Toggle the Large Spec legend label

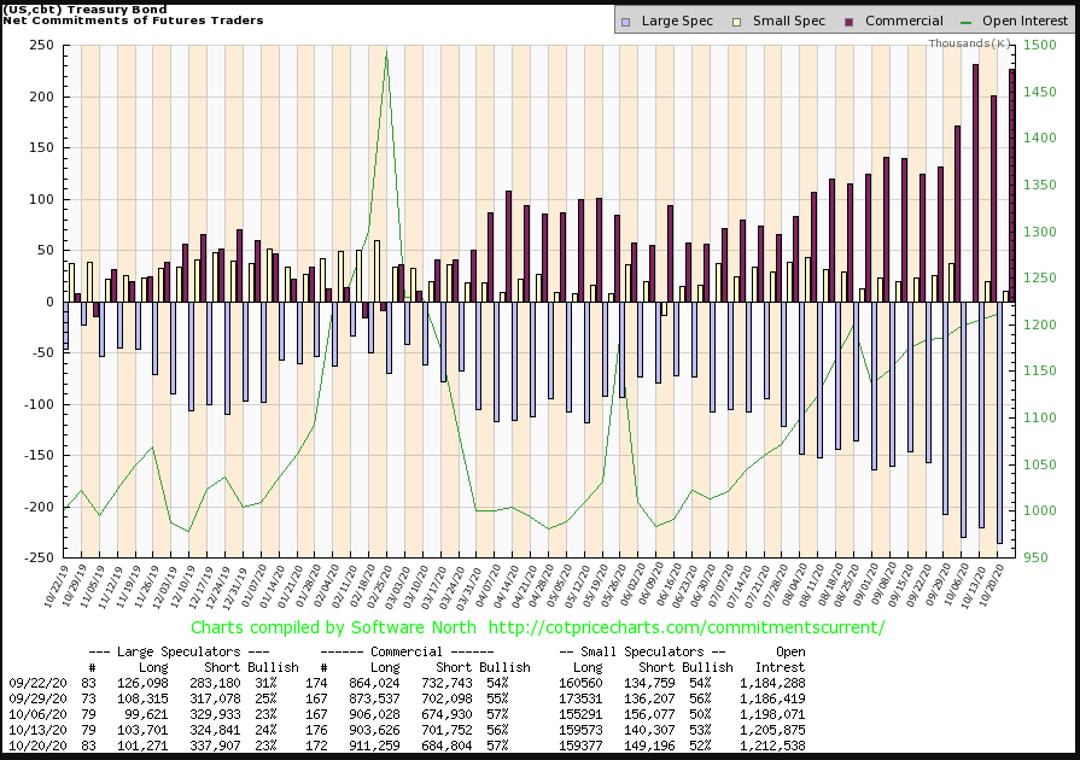pyautogui.click(x=677, y=21)
